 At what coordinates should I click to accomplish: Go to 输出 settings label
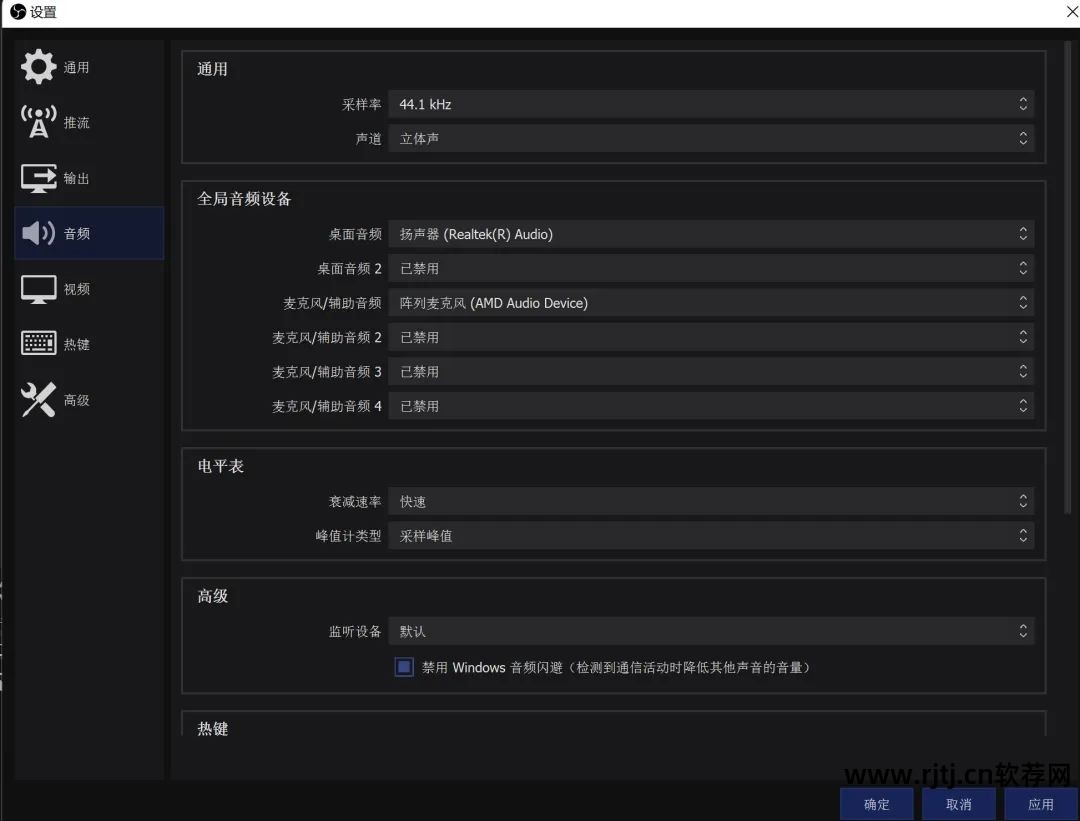click(76, 178)
